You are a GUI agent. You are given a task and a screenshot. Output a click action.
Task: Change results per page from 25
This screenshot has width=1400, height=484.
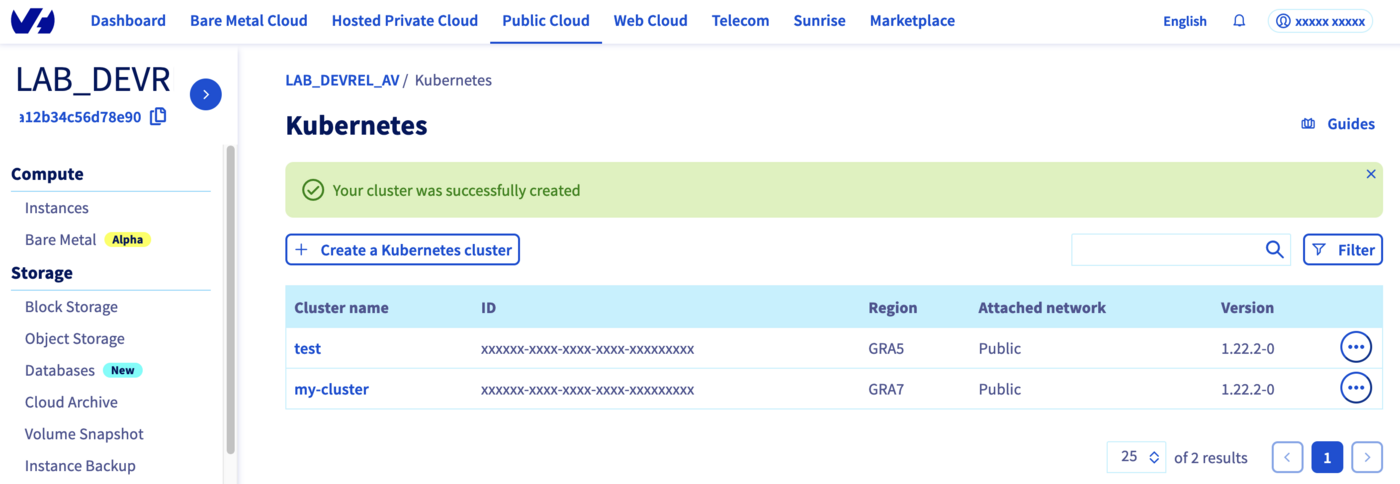(1136, 457)
